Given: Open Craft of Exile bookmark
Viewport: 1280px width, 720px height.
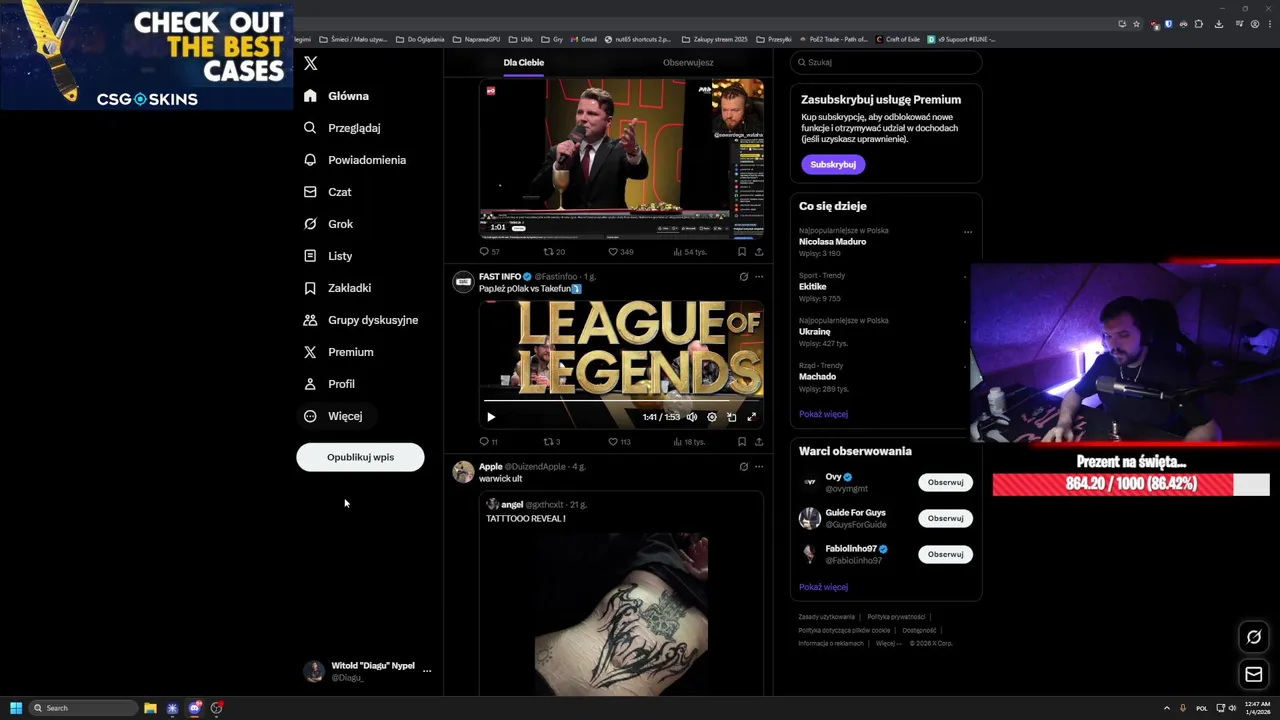Looking at the screenshot, I should click(898, 39).
